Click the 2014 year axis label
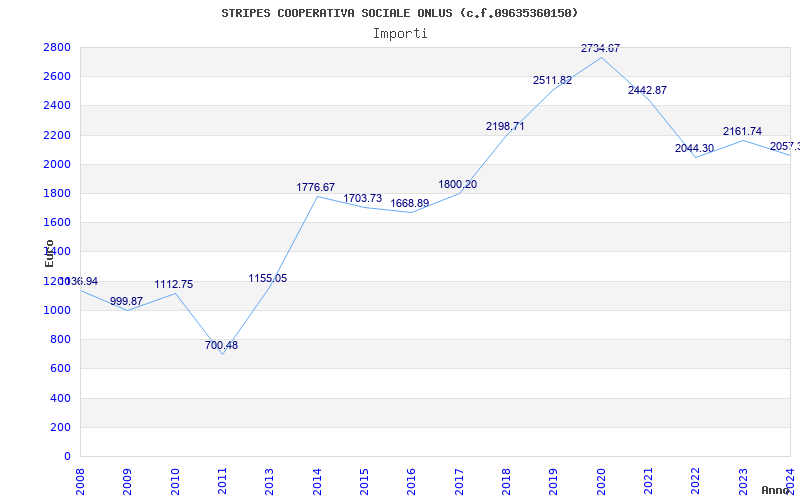Image resolution: width=800 pixels, height=500 pixels. (317, 482)
